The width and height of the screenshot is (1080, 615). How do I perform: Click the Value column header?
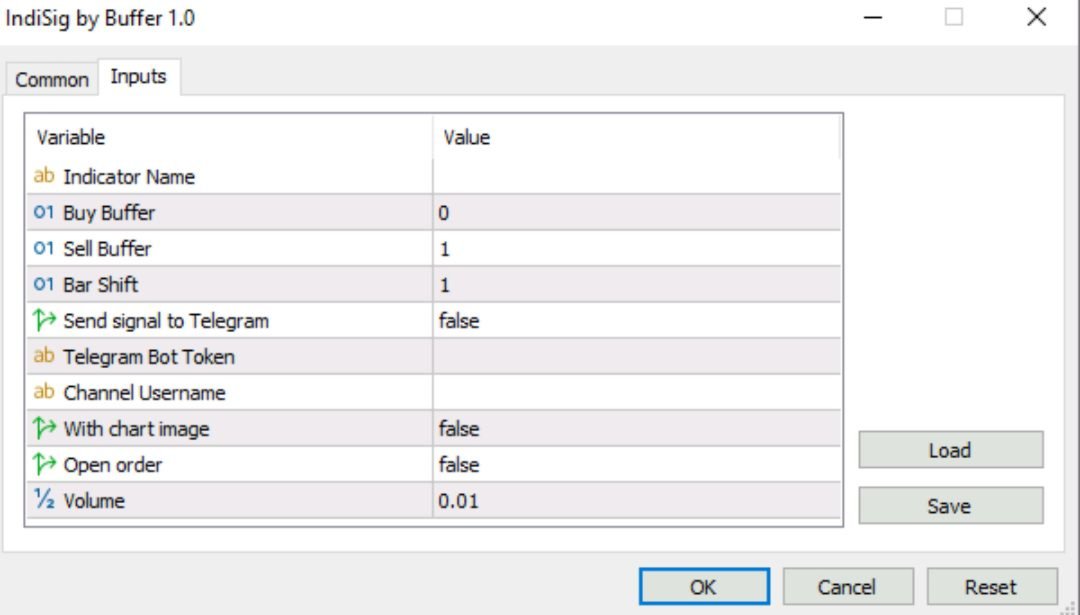[467, 137]
